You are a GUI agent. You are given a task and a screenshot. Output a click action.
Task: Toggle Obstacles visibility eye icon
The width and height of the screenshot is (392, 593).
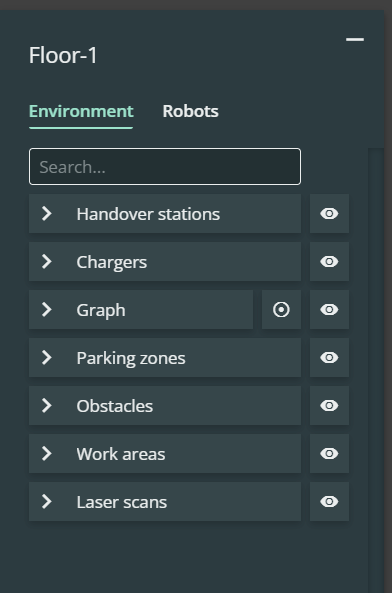[x=329, y=406]
